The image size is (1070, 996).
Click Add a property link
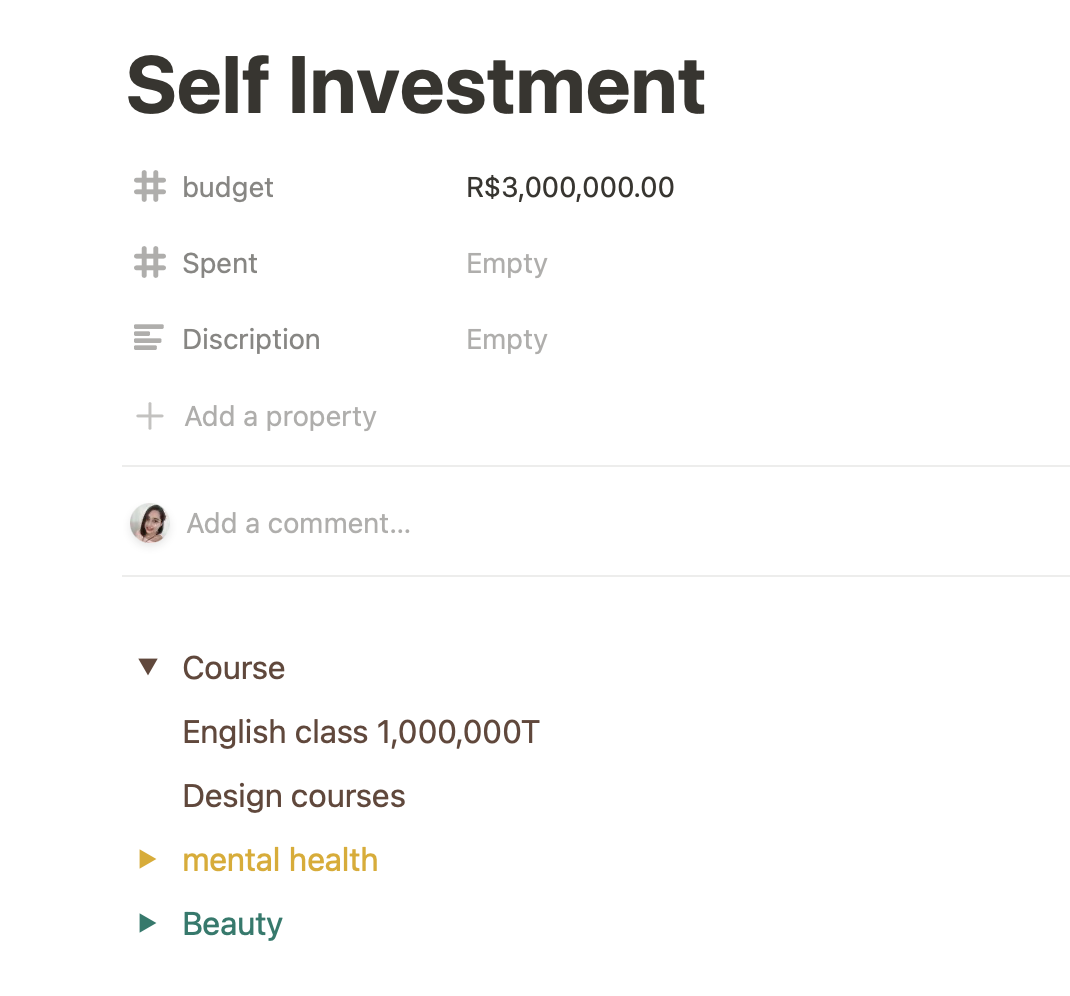tap(280, 416)
